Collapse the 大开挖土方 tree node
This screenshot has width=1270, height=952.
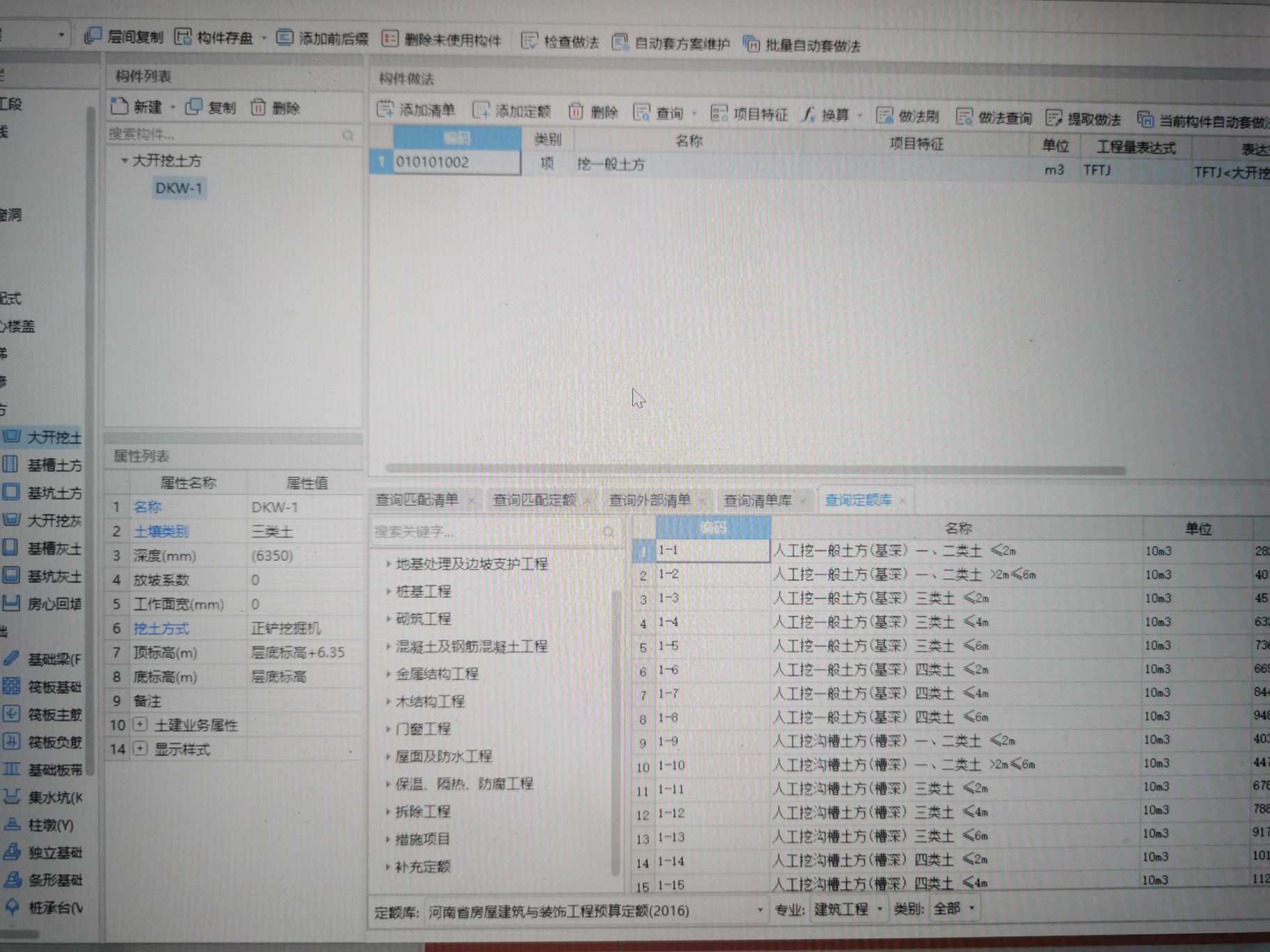124,161
